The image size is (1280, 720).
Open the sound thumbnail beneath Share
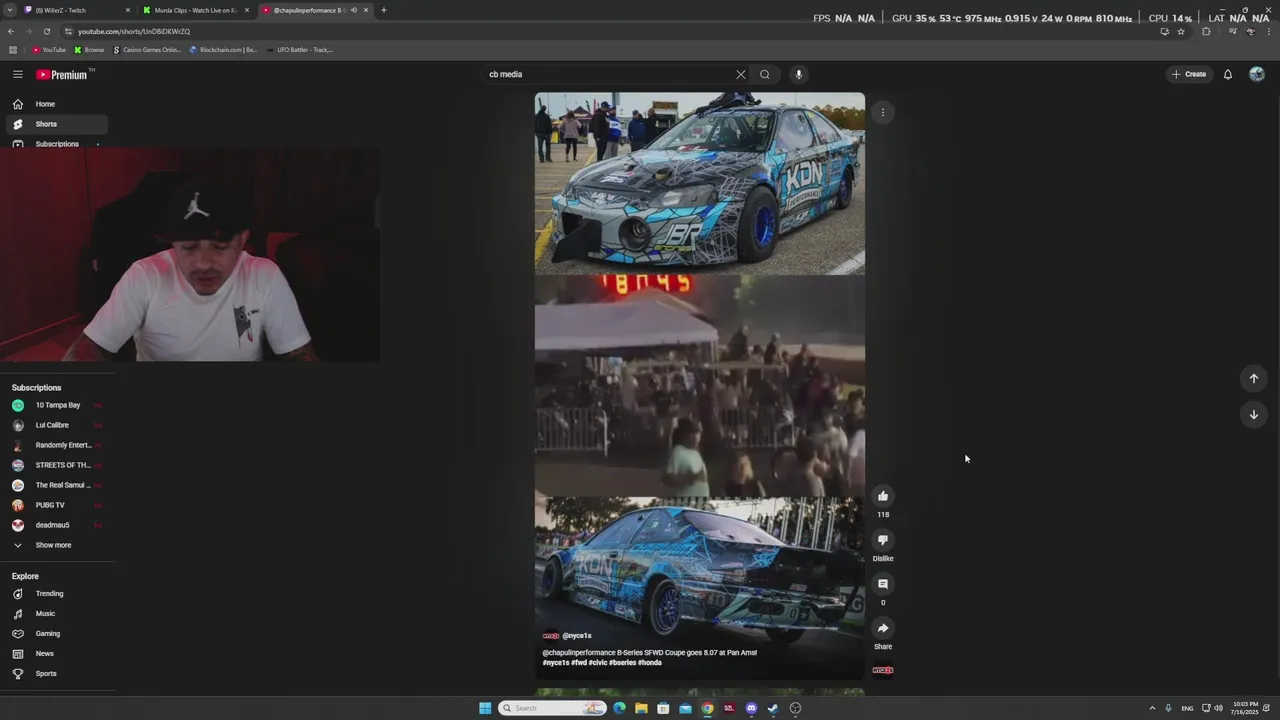point(883,670)
